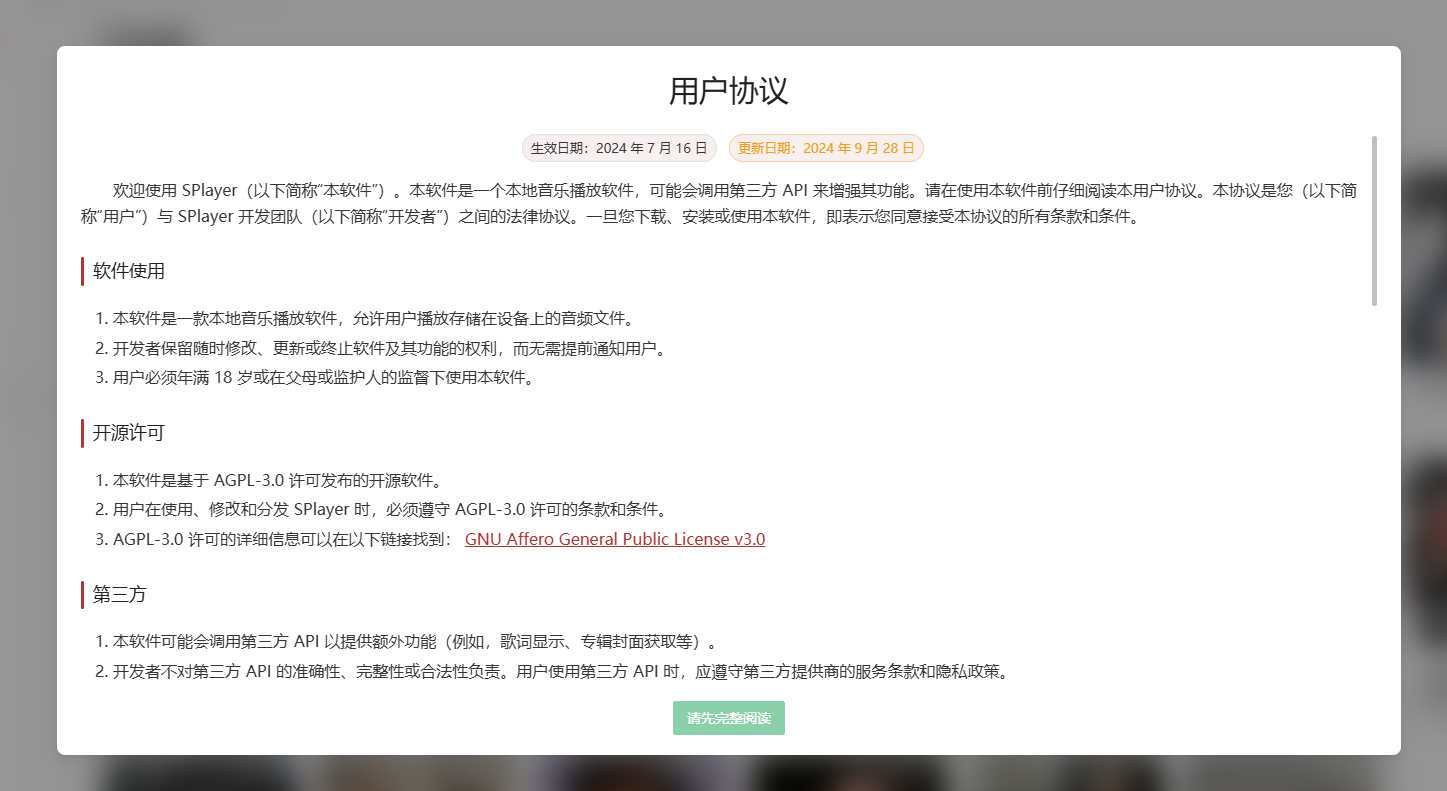
Task: Click the agreement scrollbar thumb
Action: [x=1375, y=220]
